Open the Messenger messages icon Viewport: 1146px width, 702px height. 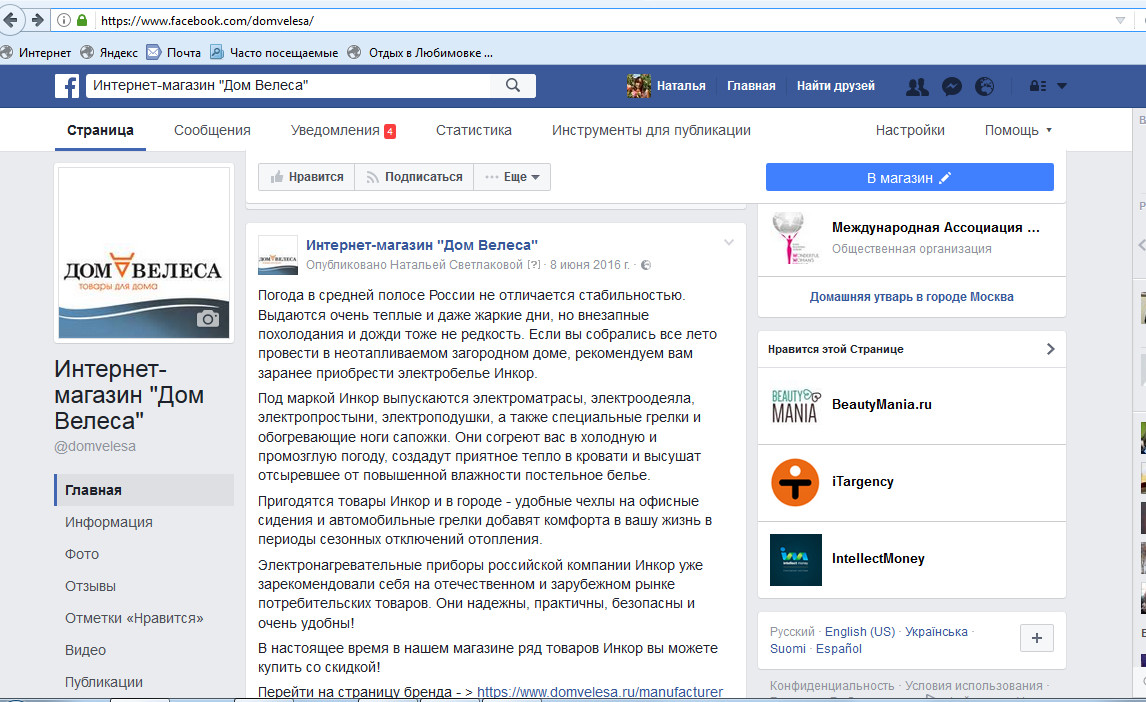(x=952, y=86)
